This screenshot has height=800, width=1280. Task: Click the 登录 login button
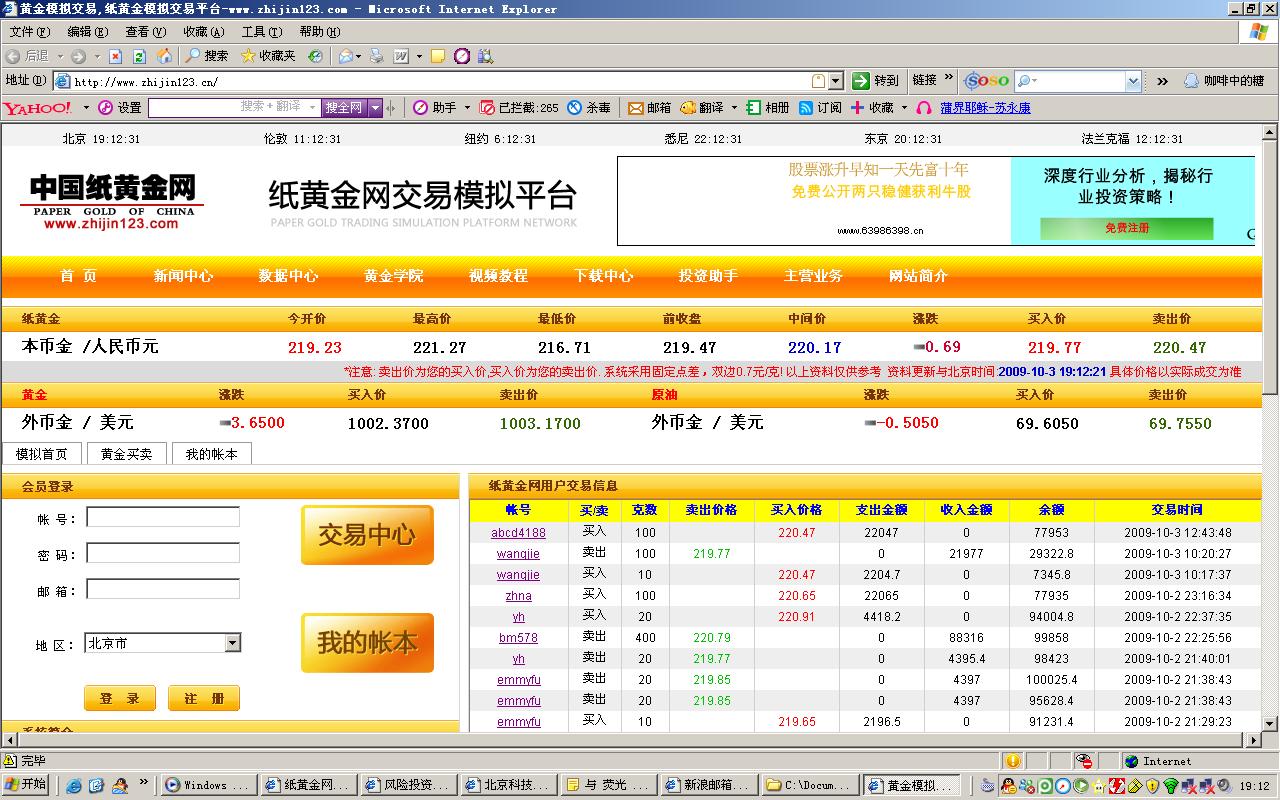pos(120,698)
